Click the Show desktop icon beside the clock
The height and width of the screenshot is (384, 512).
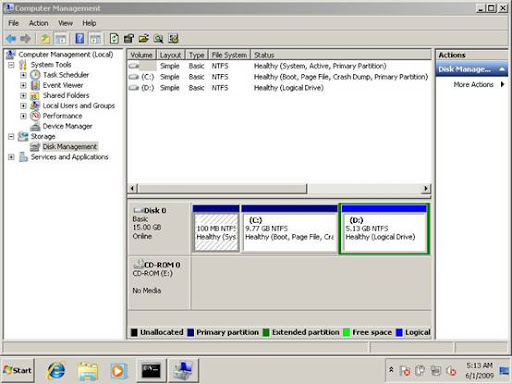tap(504, 370)
